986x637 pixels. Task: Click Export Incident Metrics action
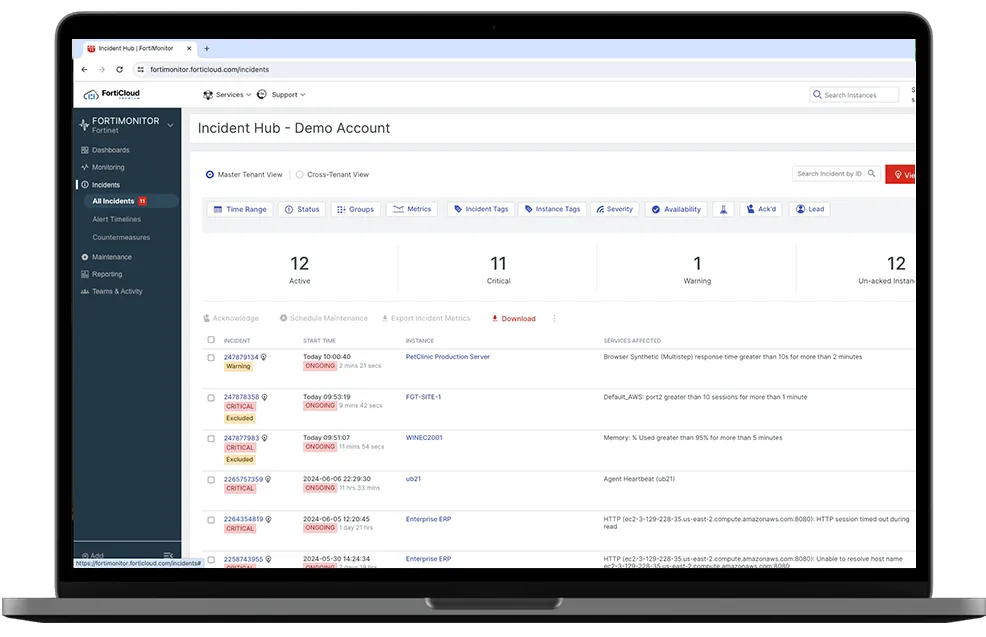pos(426,319)
